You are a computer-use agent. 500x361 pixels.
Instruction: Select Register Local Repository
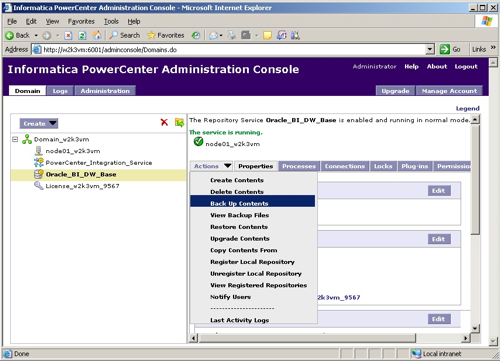(x=252, y=262)
